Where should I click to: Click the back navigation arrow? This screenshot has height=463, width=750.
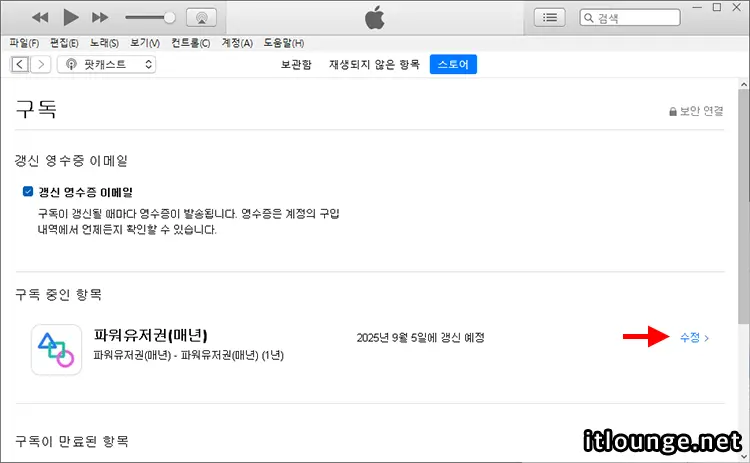[x=19, y=64]
